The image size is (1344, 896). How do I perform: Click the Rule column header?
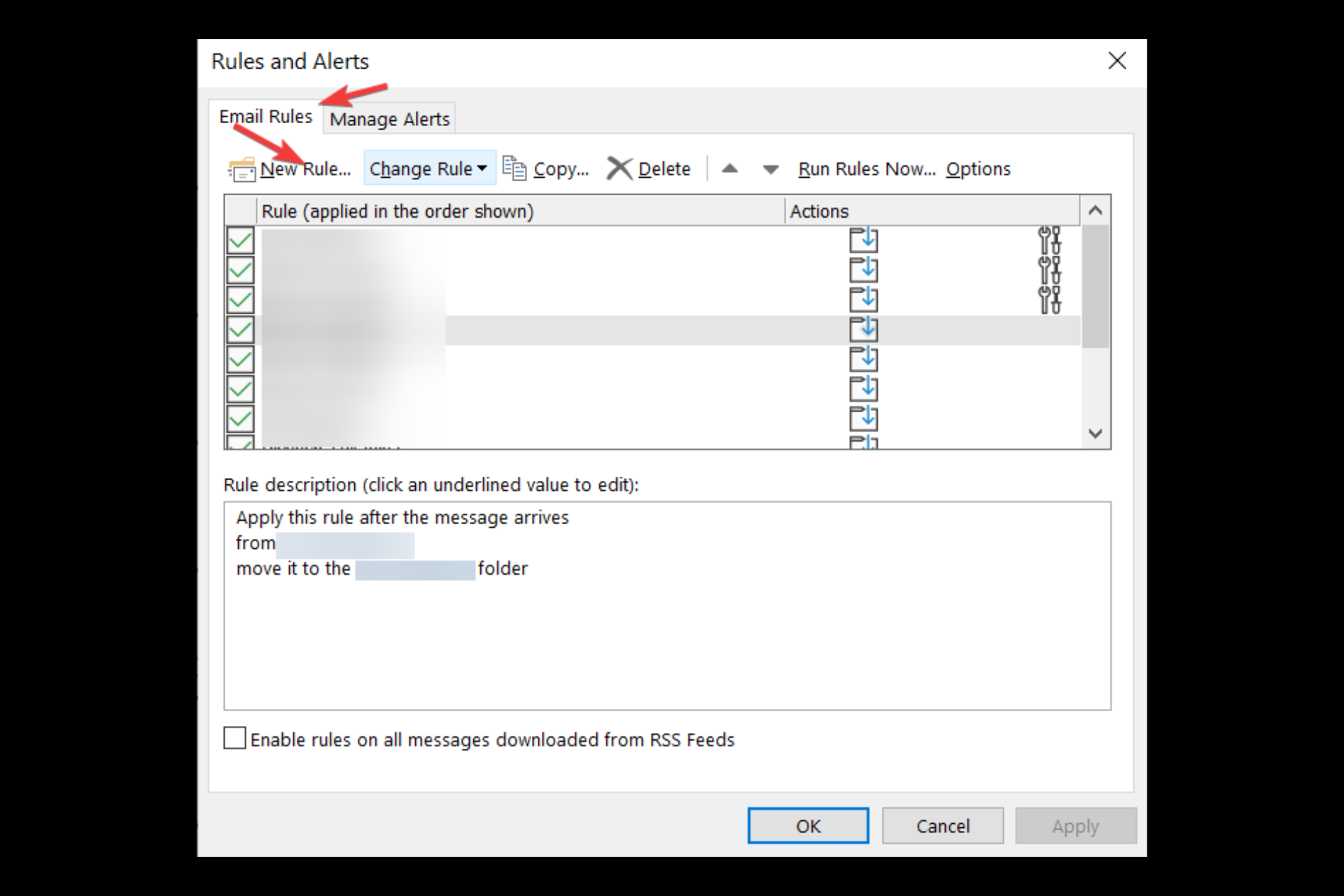point(520,211)
